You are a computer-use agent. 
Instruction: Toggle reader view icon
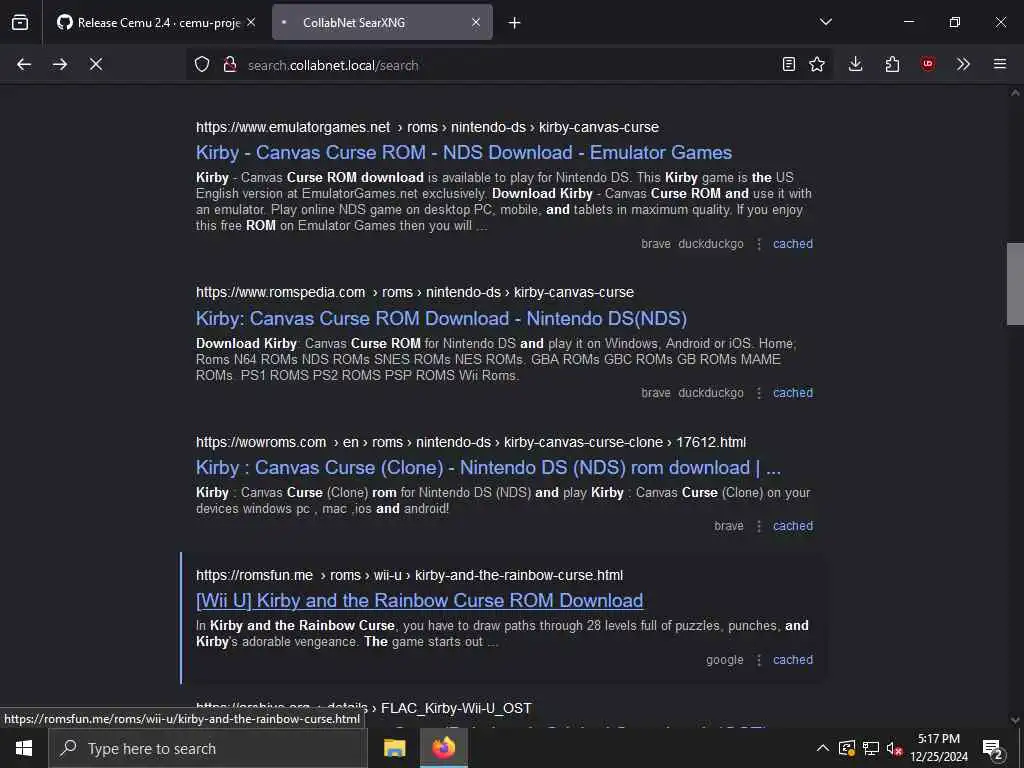click(789, 64)
